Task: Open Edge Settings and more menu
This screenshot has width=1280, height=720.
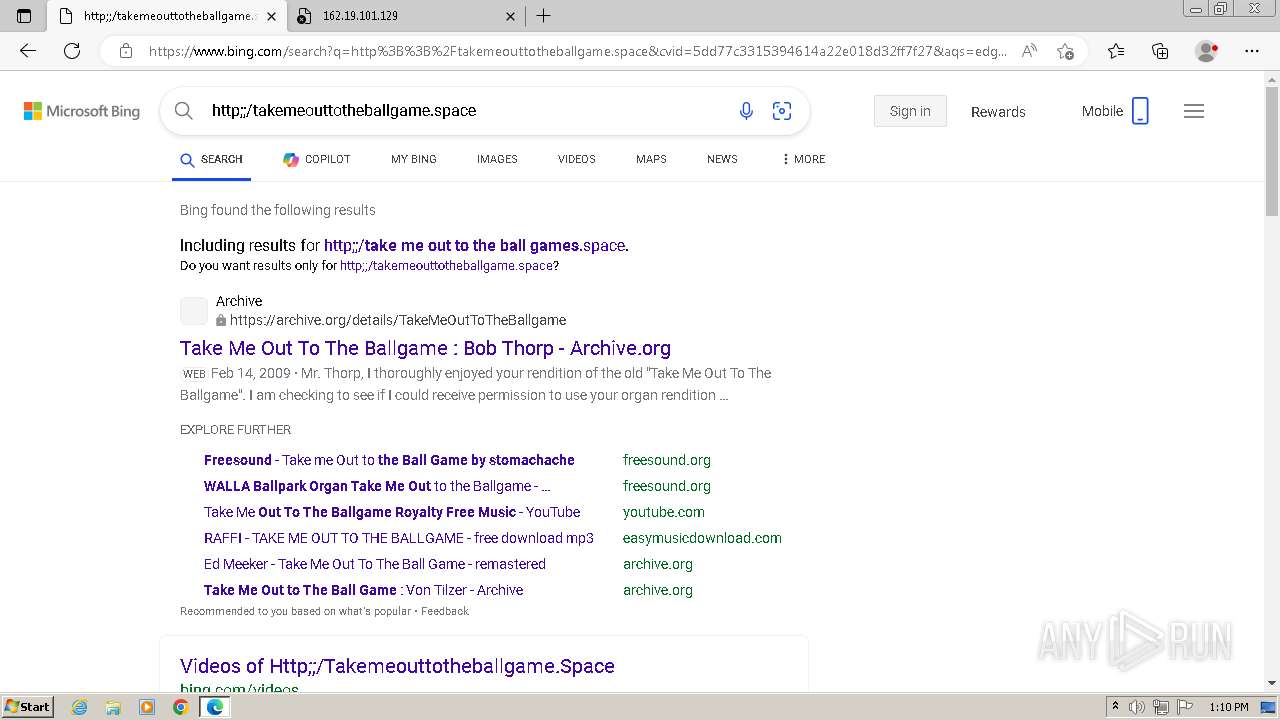Action: (1252, 51)
